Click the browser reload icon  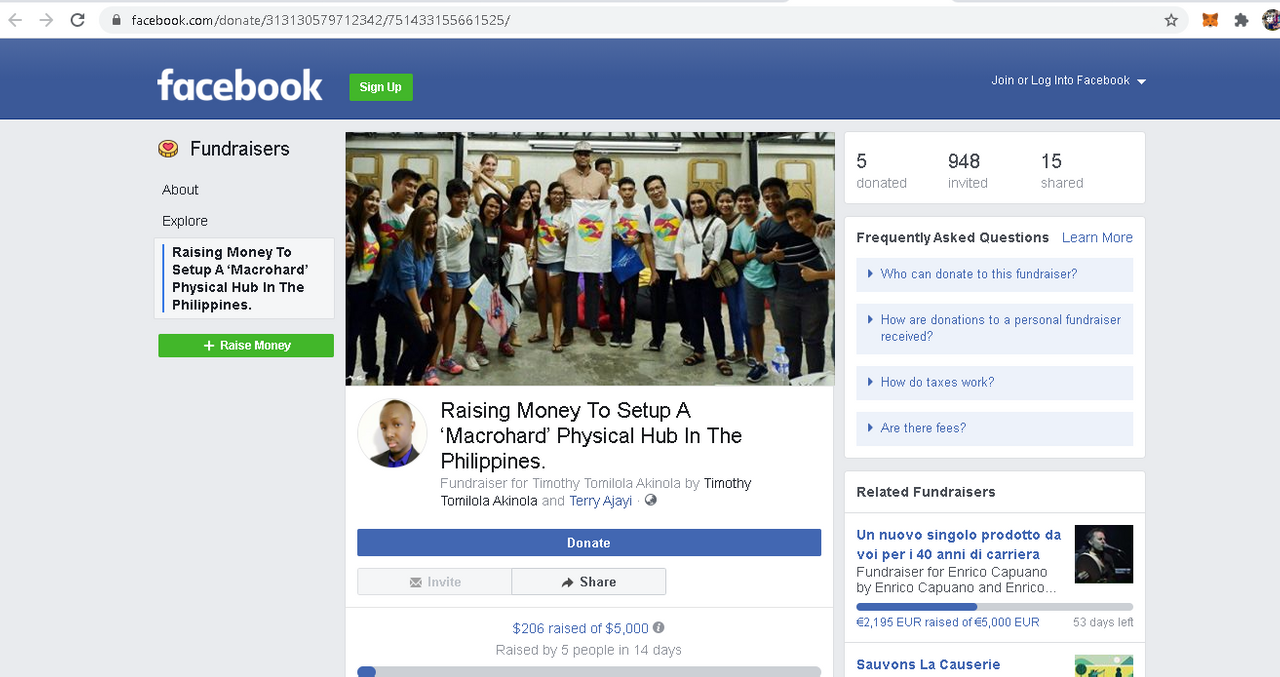78,20
